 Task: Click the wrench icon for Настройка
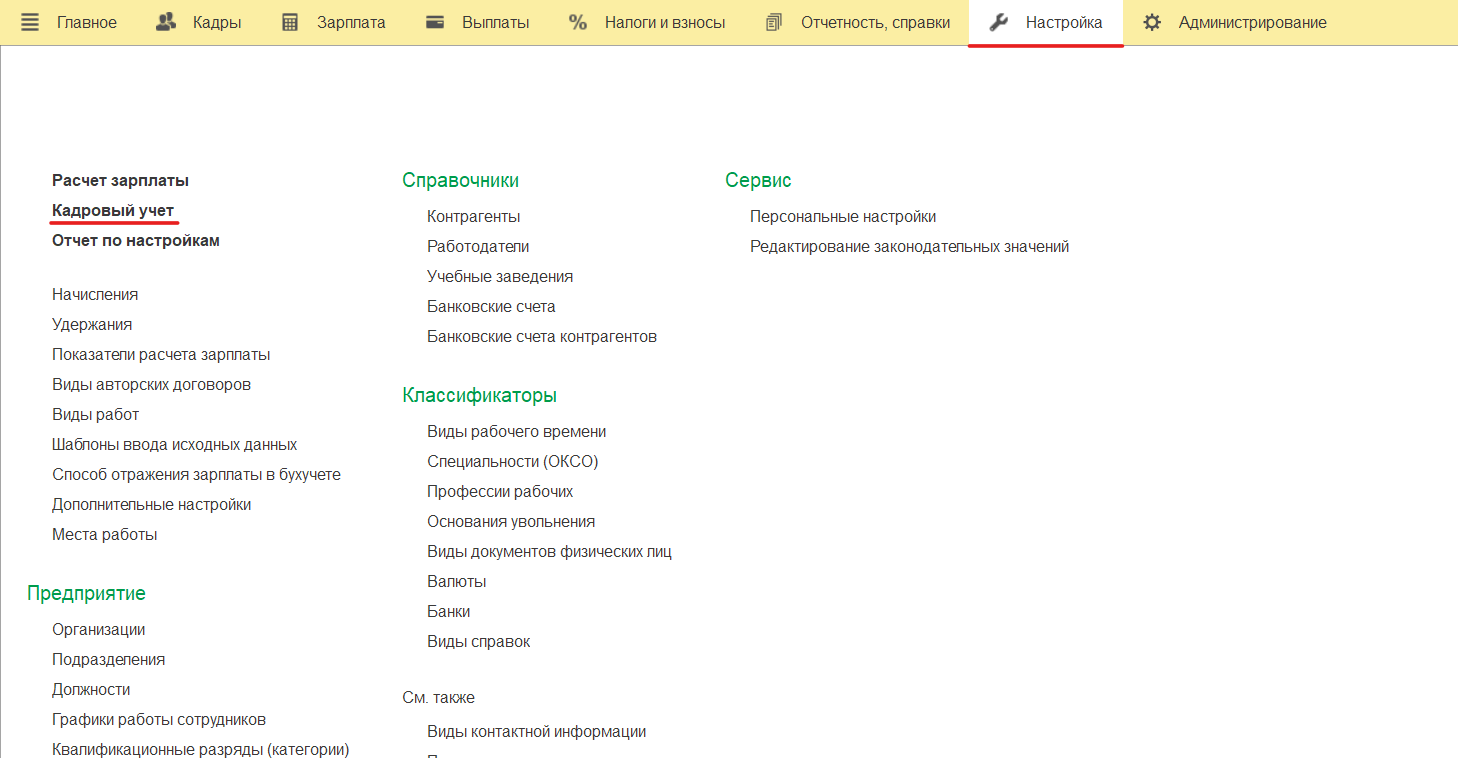pyautogui.click(x=998, y=22)
